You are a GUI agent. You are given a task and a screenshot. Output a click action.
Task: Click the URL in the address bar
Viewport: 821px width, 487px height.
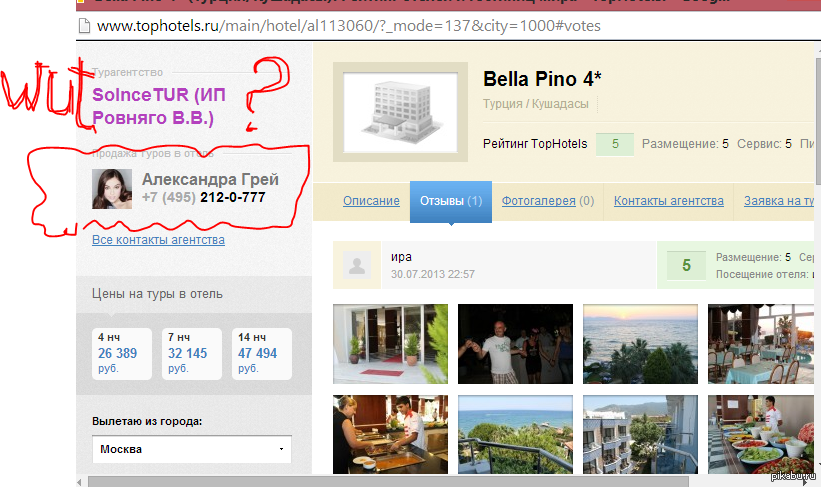pos(349,26)
